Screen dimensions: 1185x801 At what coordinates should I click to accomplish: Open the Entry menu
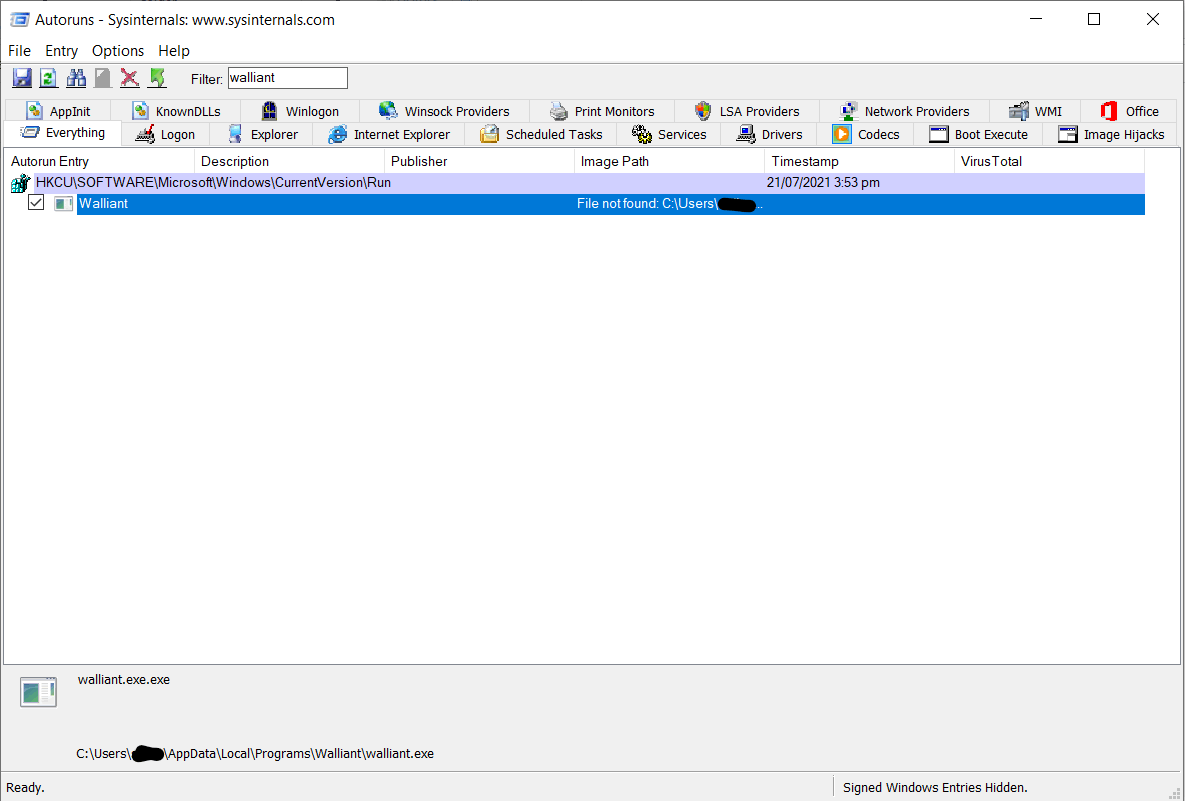click(x=61, y=51)
